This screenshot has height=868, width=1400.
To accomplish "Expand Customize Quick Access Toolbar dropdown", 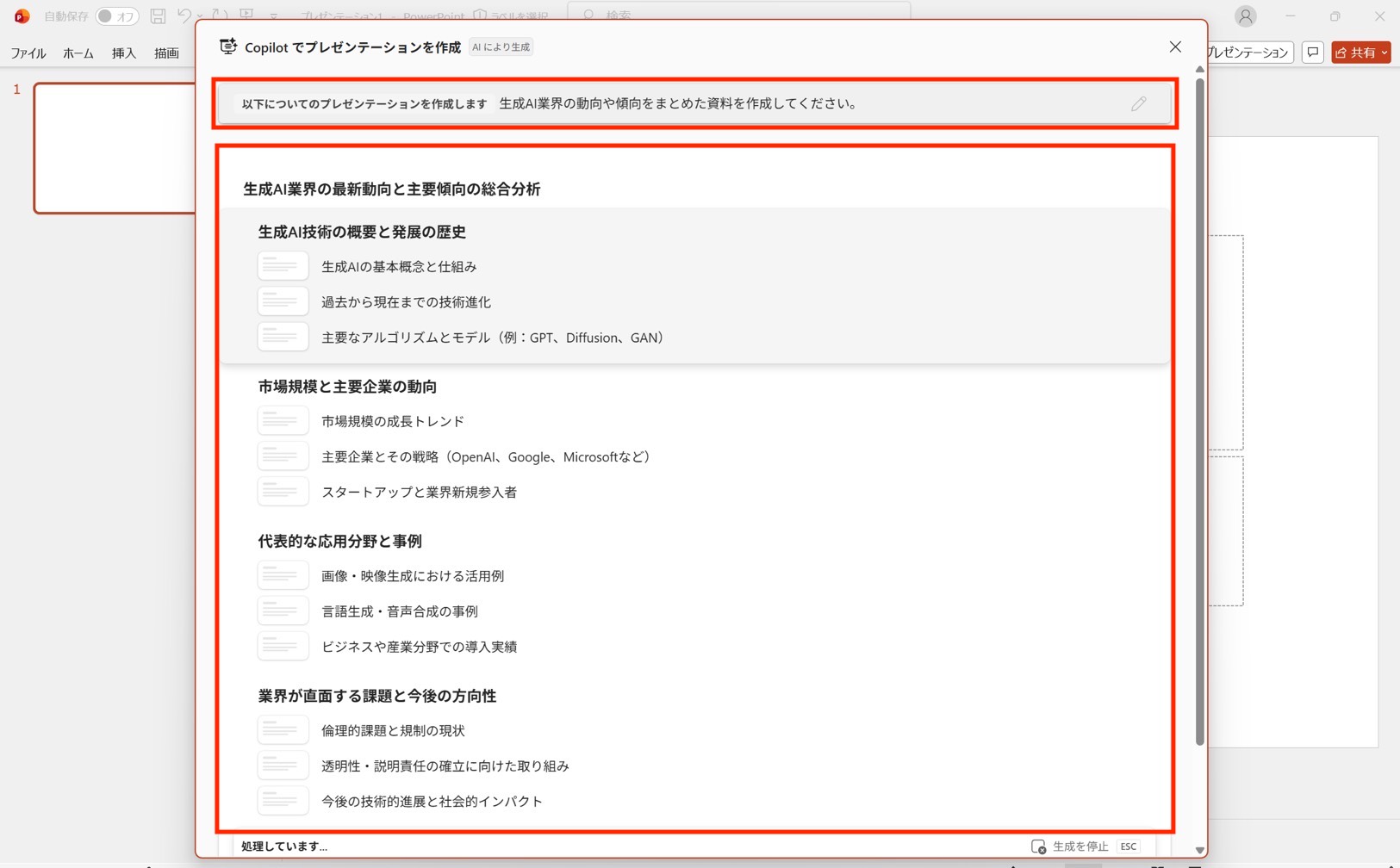I will point(274,16).
